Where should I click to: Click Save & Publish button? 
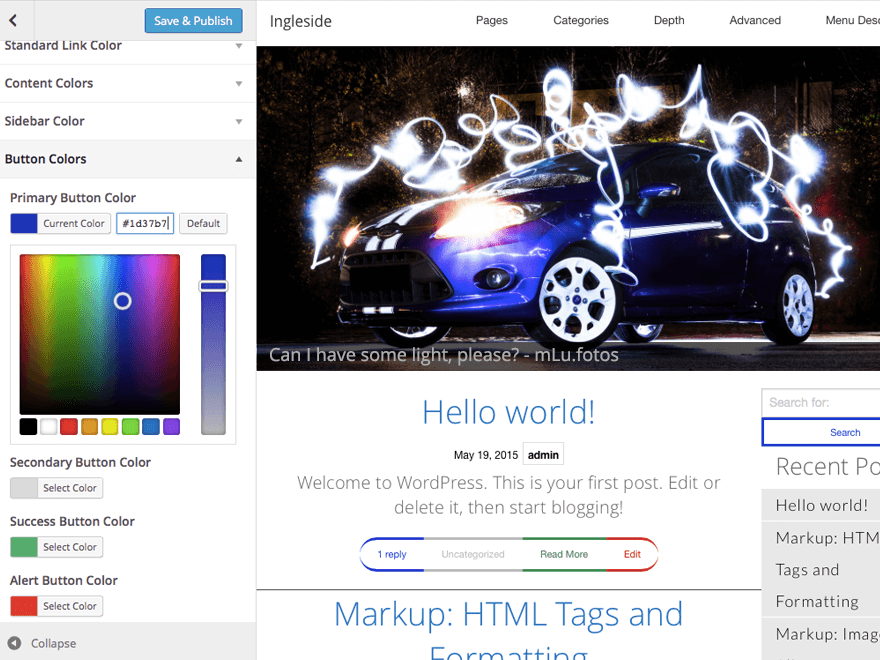coord(193,20)
